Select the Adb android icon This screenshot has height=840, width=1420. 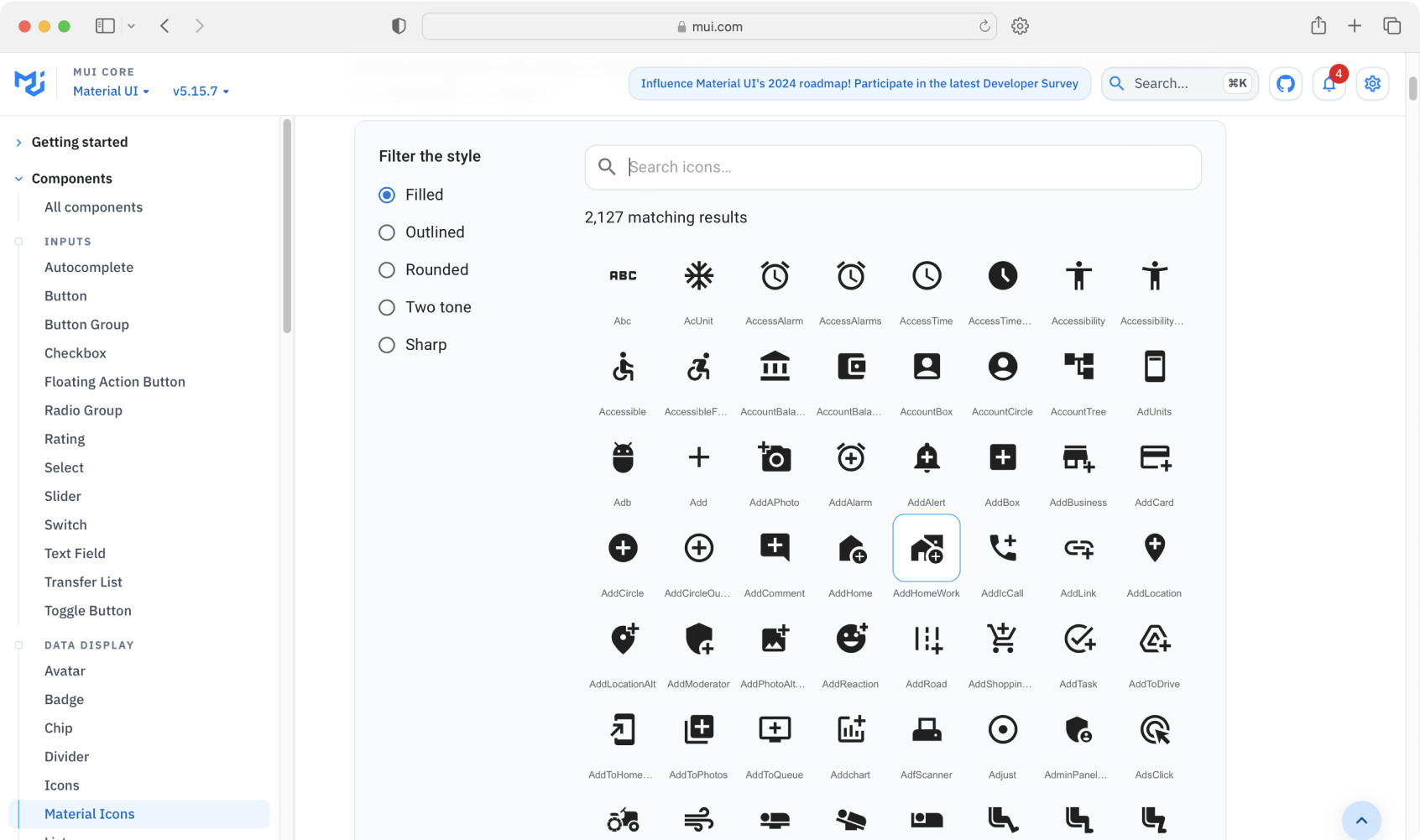coord(623,457)
